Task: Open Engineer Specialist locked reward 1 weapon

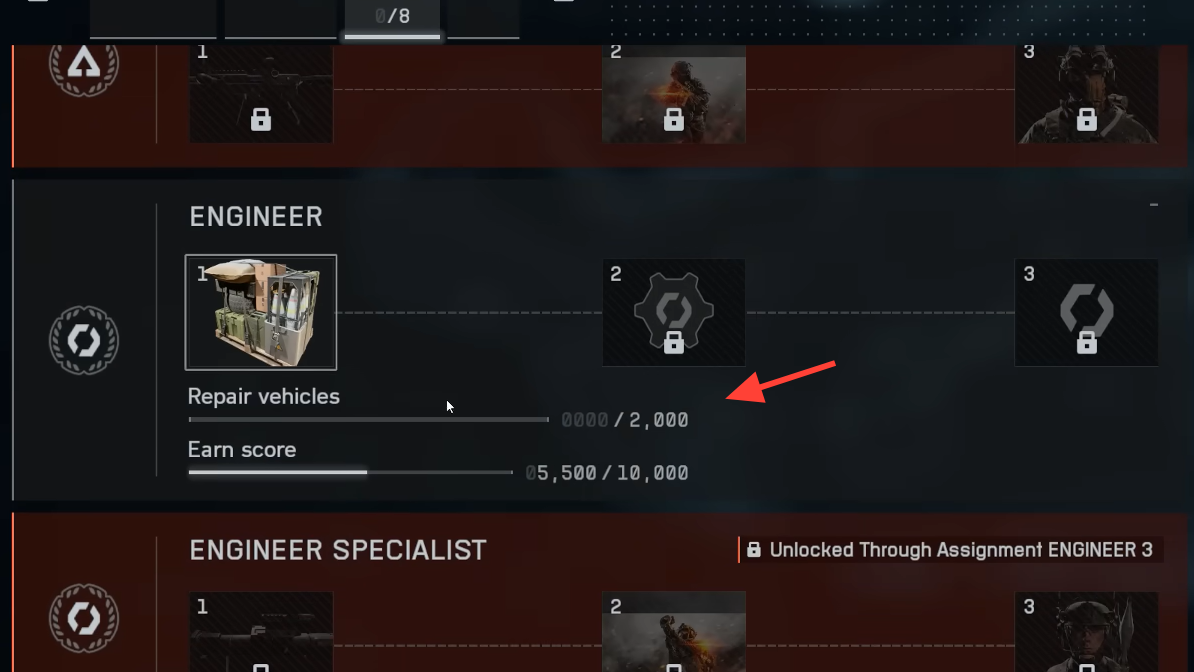Action: tap(260, 632)
